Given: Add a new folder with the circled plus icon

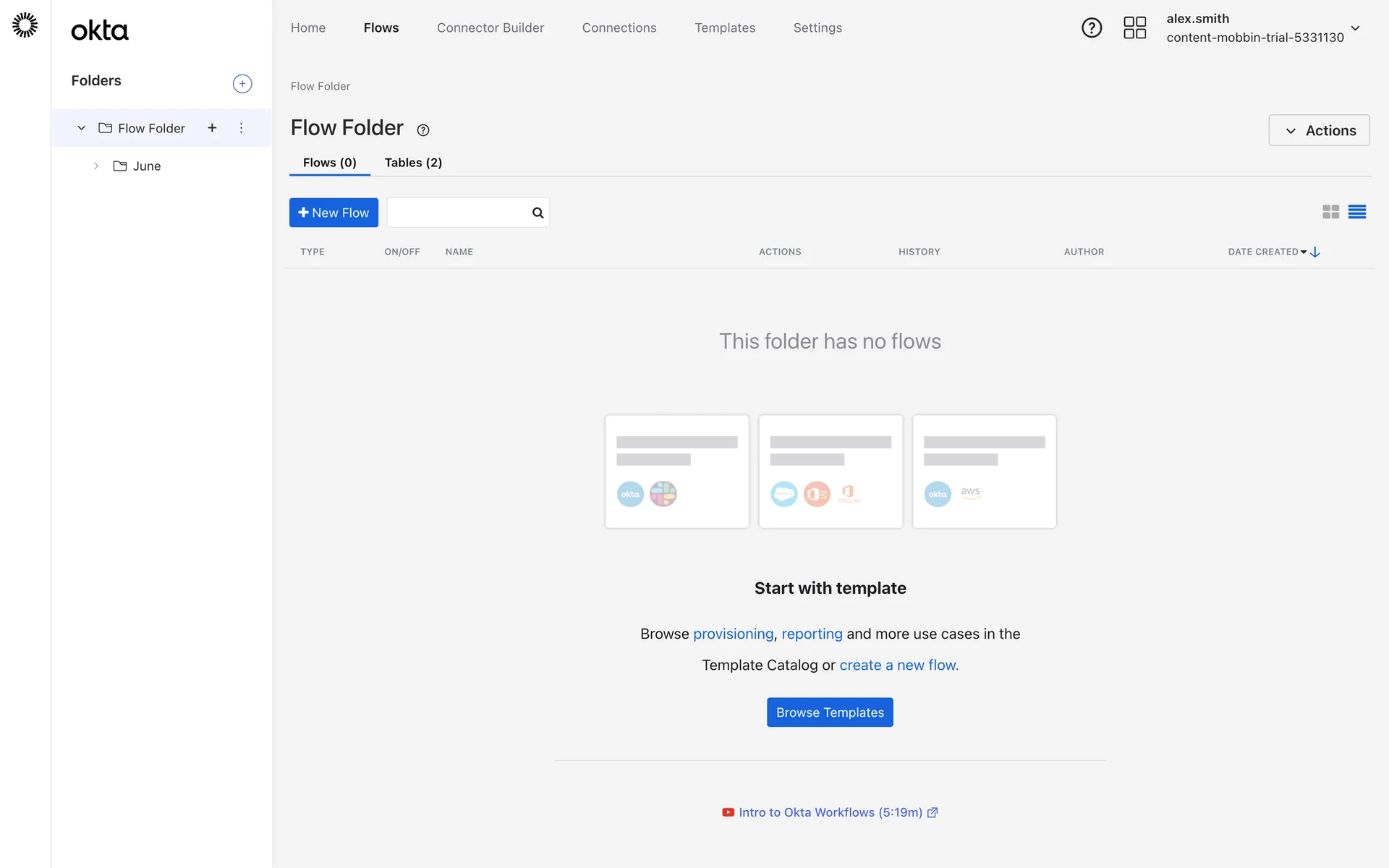Looking at the screenshot, I should tap(242, 84).
